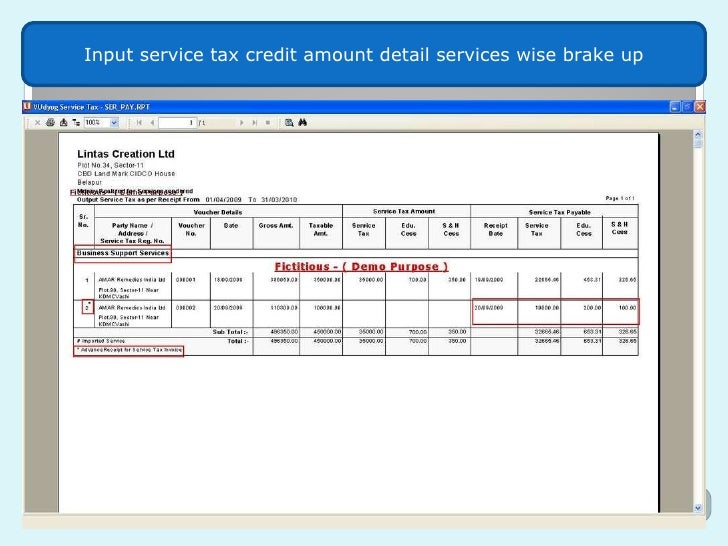Print the report with the printer icon
728x546 pixels.
pos(50,123)
